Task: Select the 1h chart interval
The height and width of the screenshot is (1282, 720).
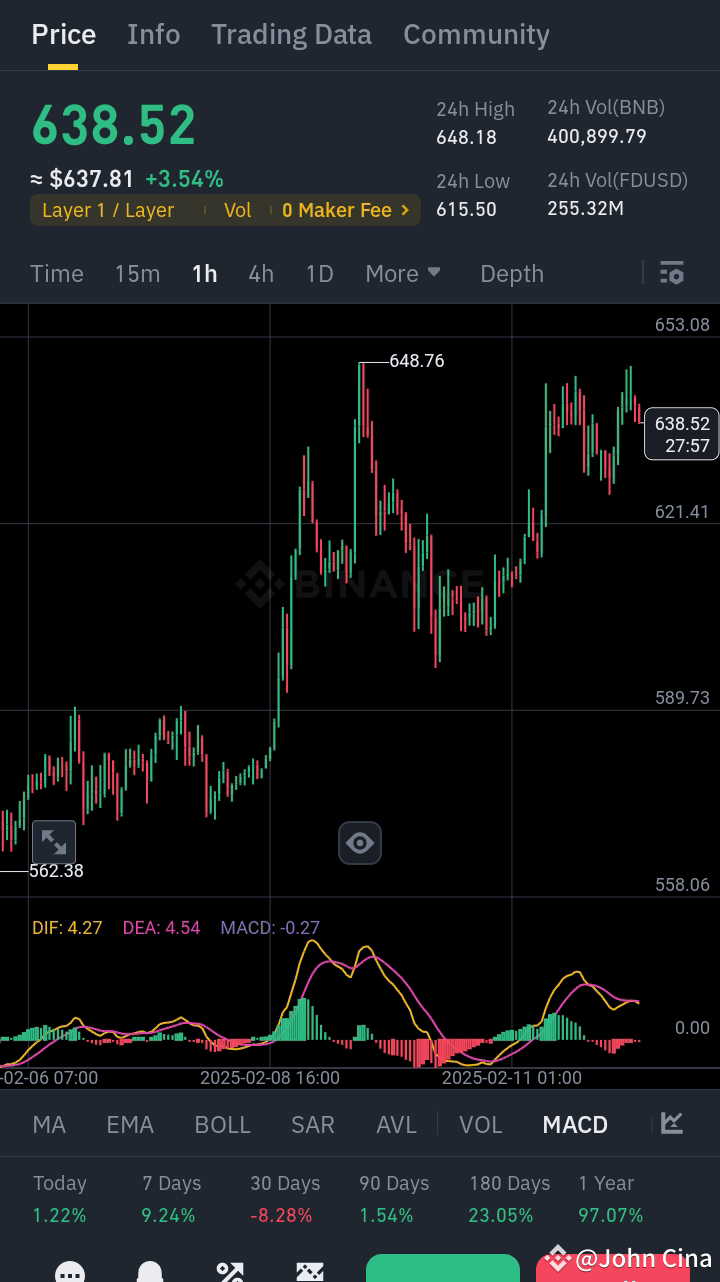Action: [205, 274]
